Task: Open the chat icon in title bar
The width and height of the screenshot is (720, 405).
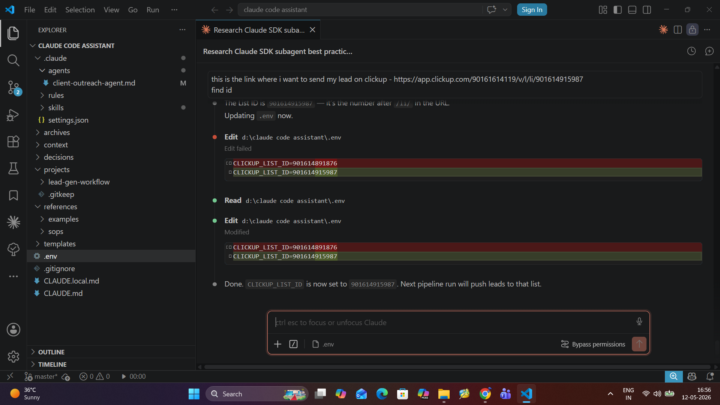Action: 491,10
